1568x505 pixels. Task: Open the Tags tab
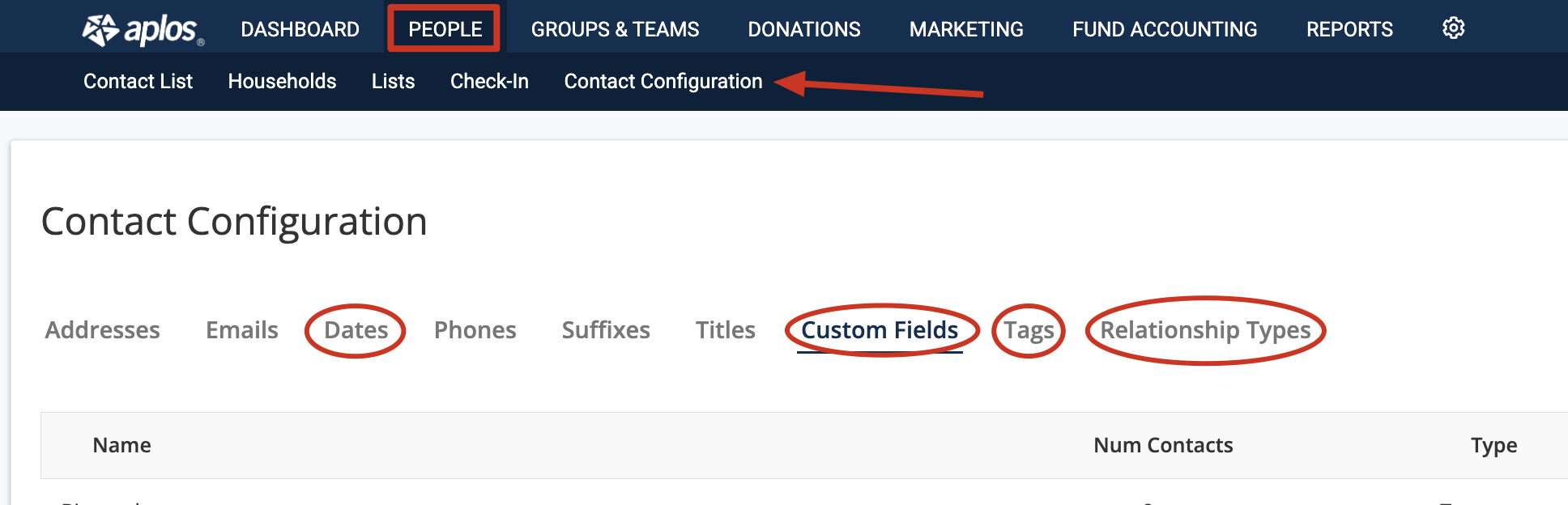pos(1029,331)
